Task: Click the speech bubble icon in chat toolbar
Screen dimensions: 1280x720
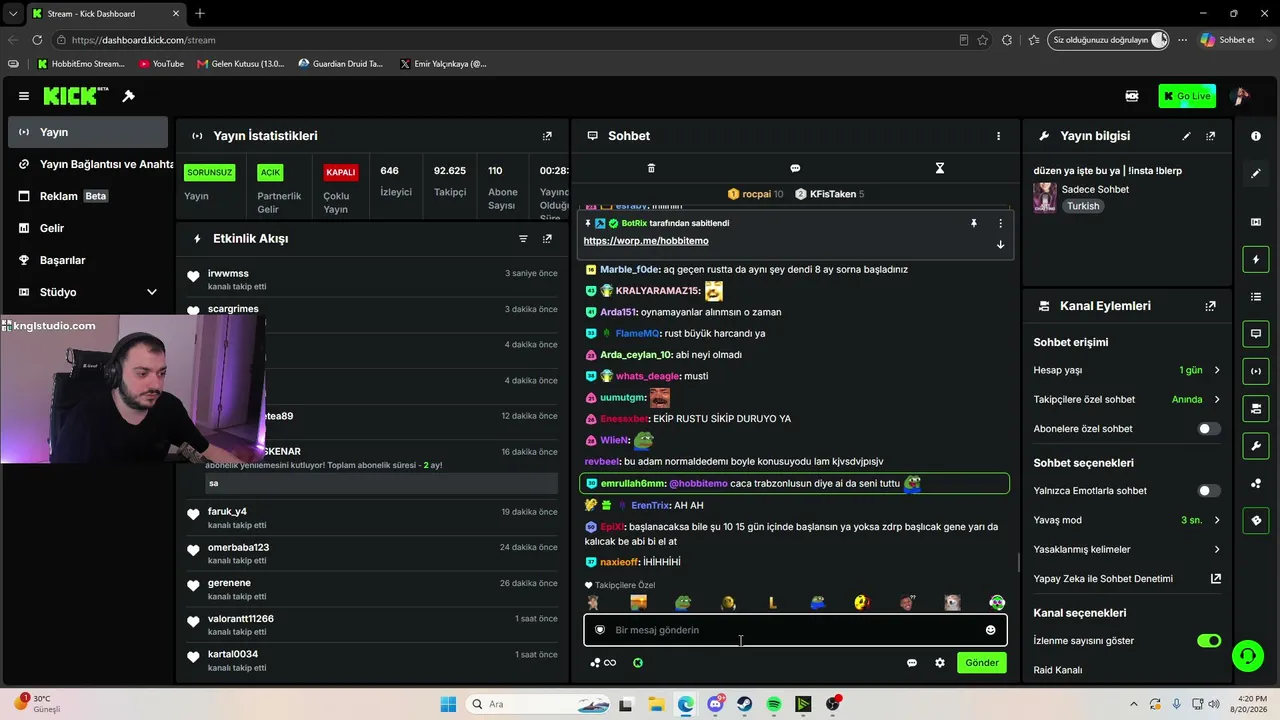Action: coord(795,168)
